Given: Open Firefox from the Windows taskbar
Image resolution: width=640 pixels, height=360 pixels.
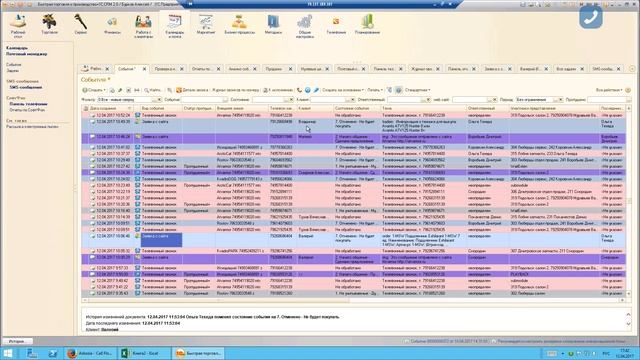Looking at the screenshot, I should click(x=91, y=353).
